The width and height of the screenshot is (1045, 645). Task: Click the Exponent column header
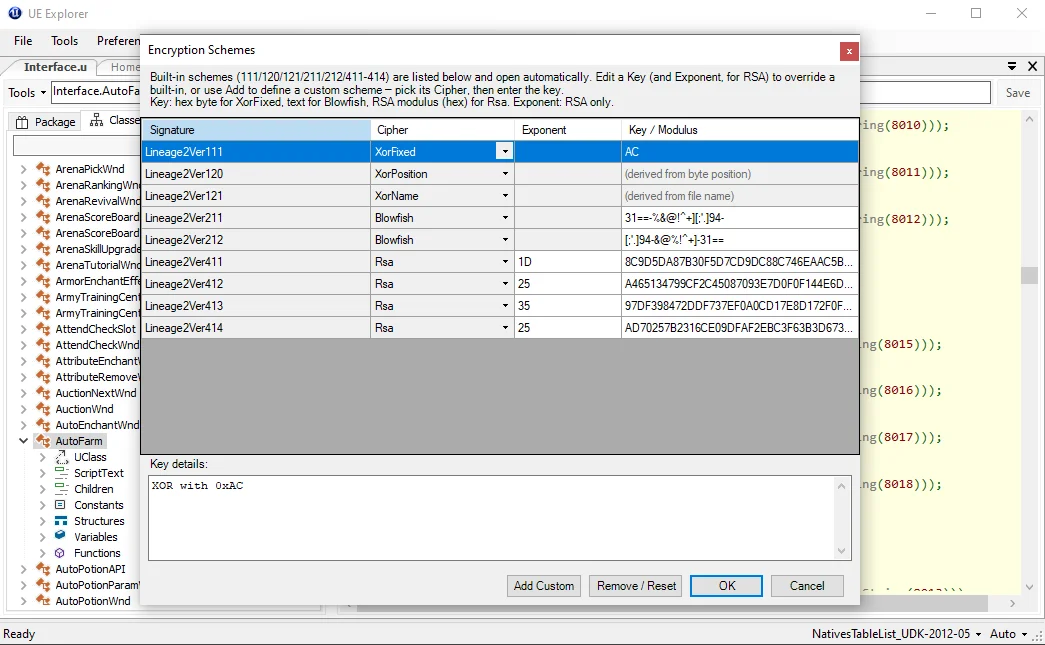[x=568, y=130]
